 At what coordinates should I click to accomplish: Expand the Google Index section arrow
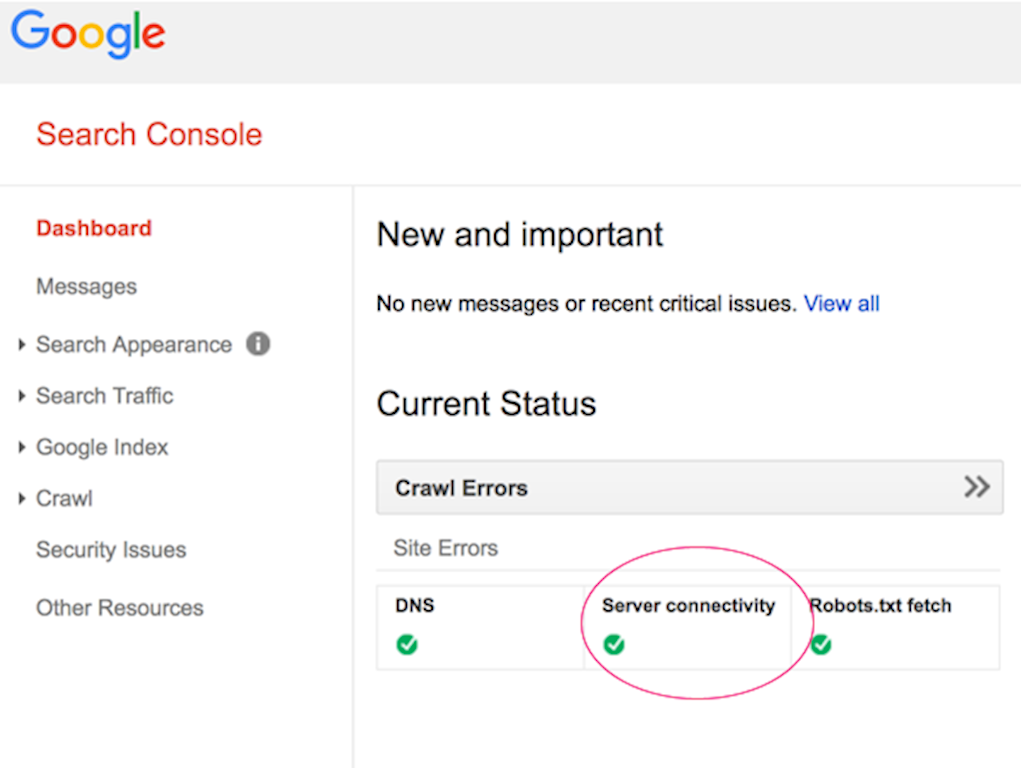(22, 447)
